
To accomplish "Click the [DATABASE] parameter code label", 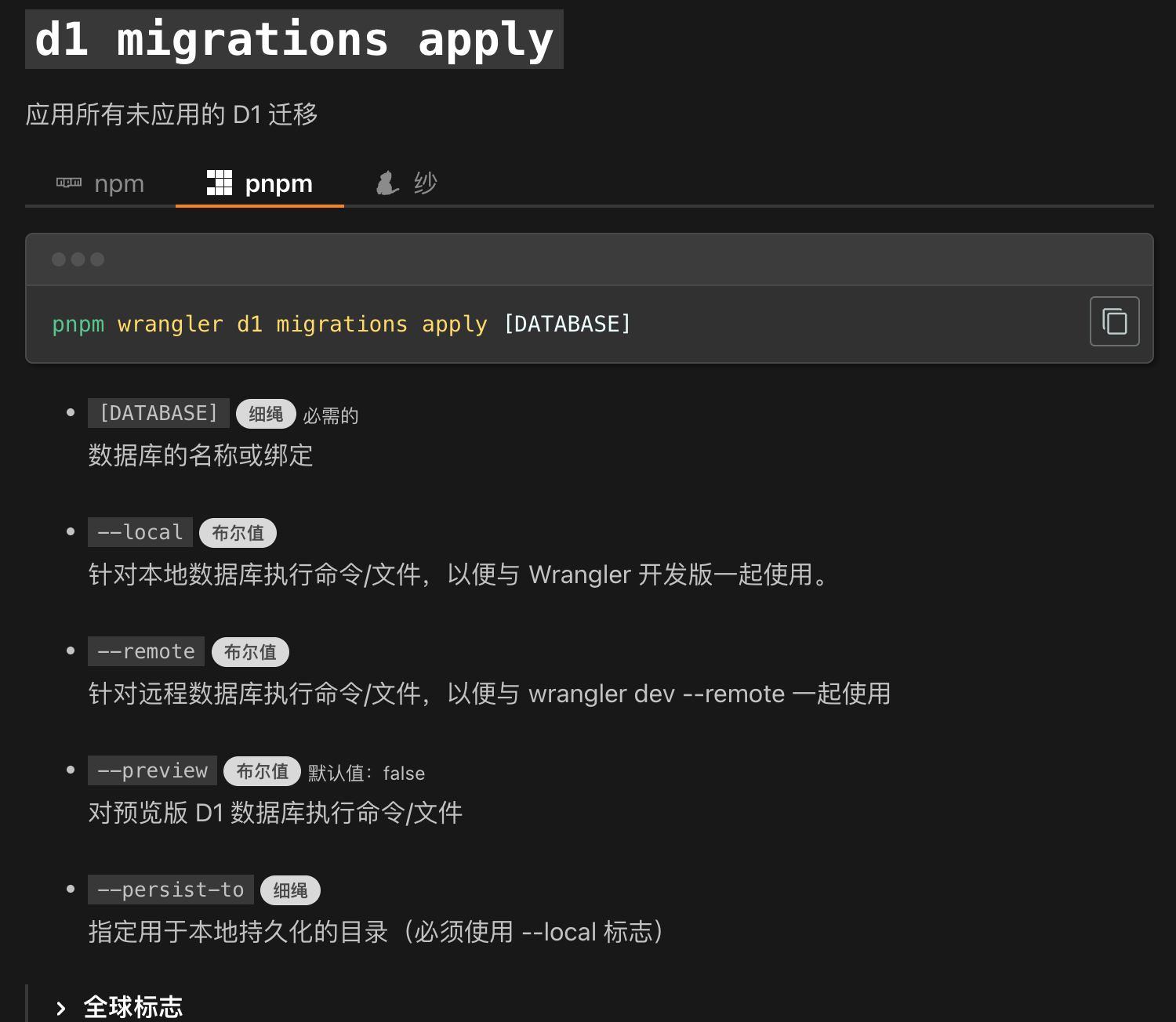I will [158, 413].
